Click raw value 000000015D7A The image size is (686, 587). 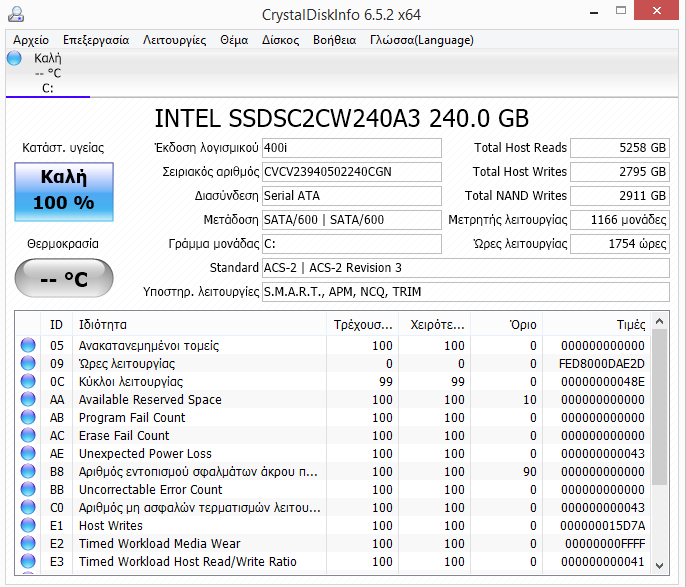[x=602, y=525]
